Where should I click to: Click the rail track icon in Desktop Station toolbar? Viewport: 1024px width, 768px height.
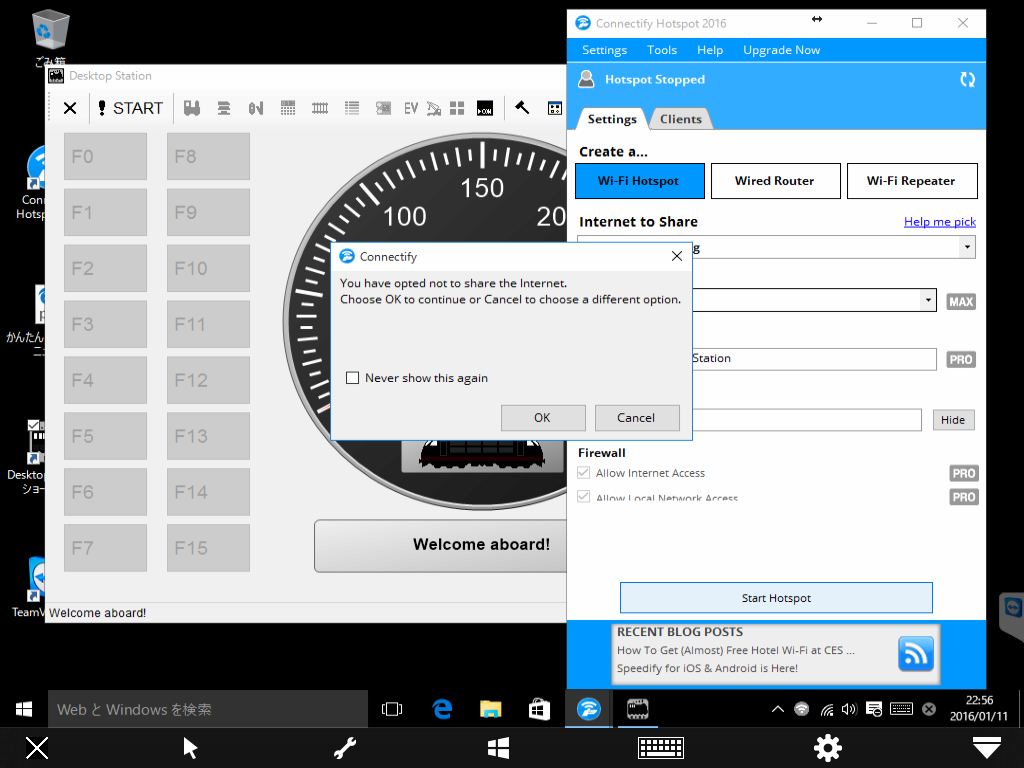click(320, 108)
